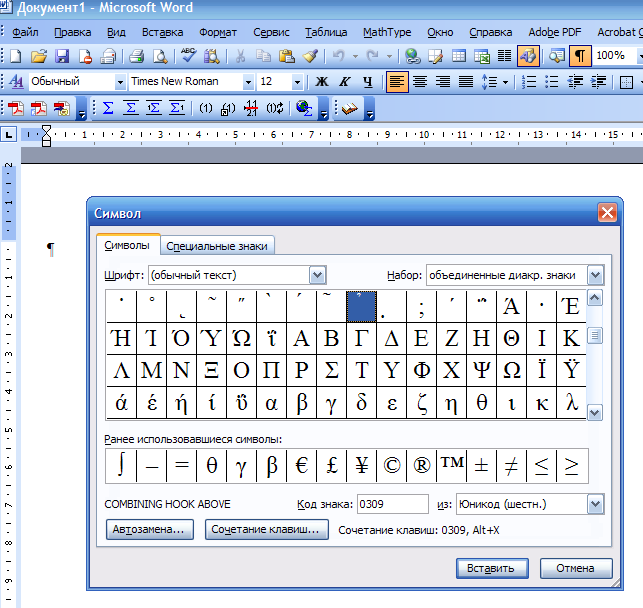The height and width of the screenshot is (608, 643).
Task: Toggle bold Ж formatting
Action: pyautogui.click(x=322, y=82)
